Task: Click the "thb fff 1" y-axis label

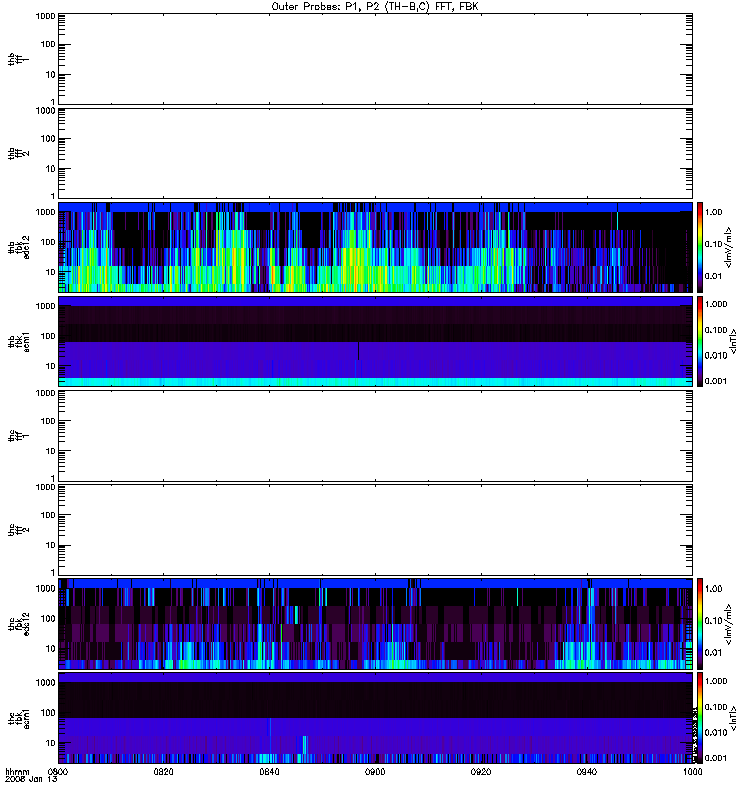Action: coord(18,59)
